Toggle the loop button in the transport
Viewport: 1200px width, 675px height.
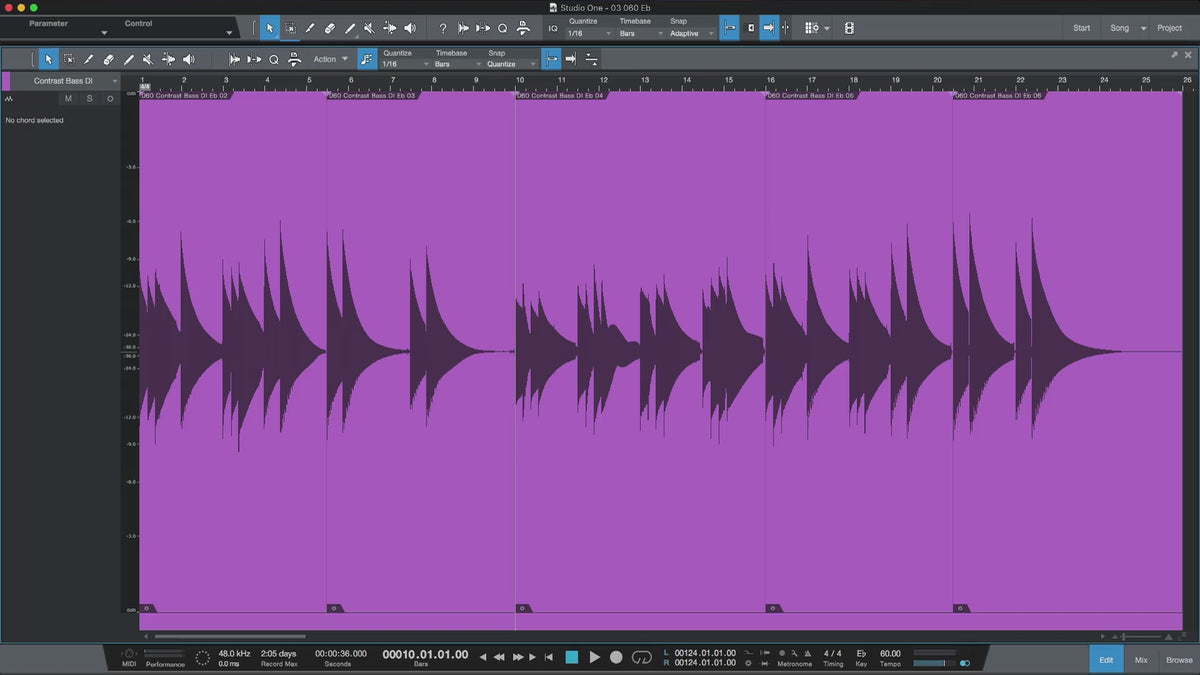(x=642, y=657)
